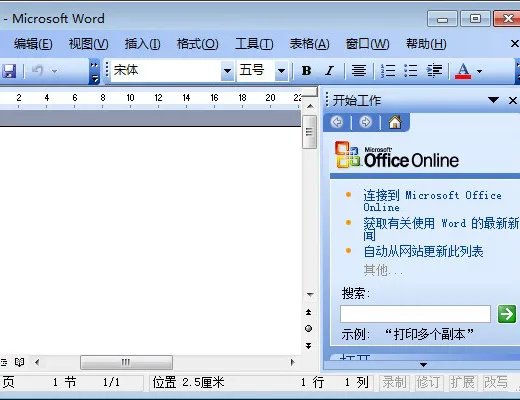Image resolution: width=520 pixels, height=400 pixels.
Task: Toggle 改写 overtype mode in status bar
Action: [x=496, y=382]
